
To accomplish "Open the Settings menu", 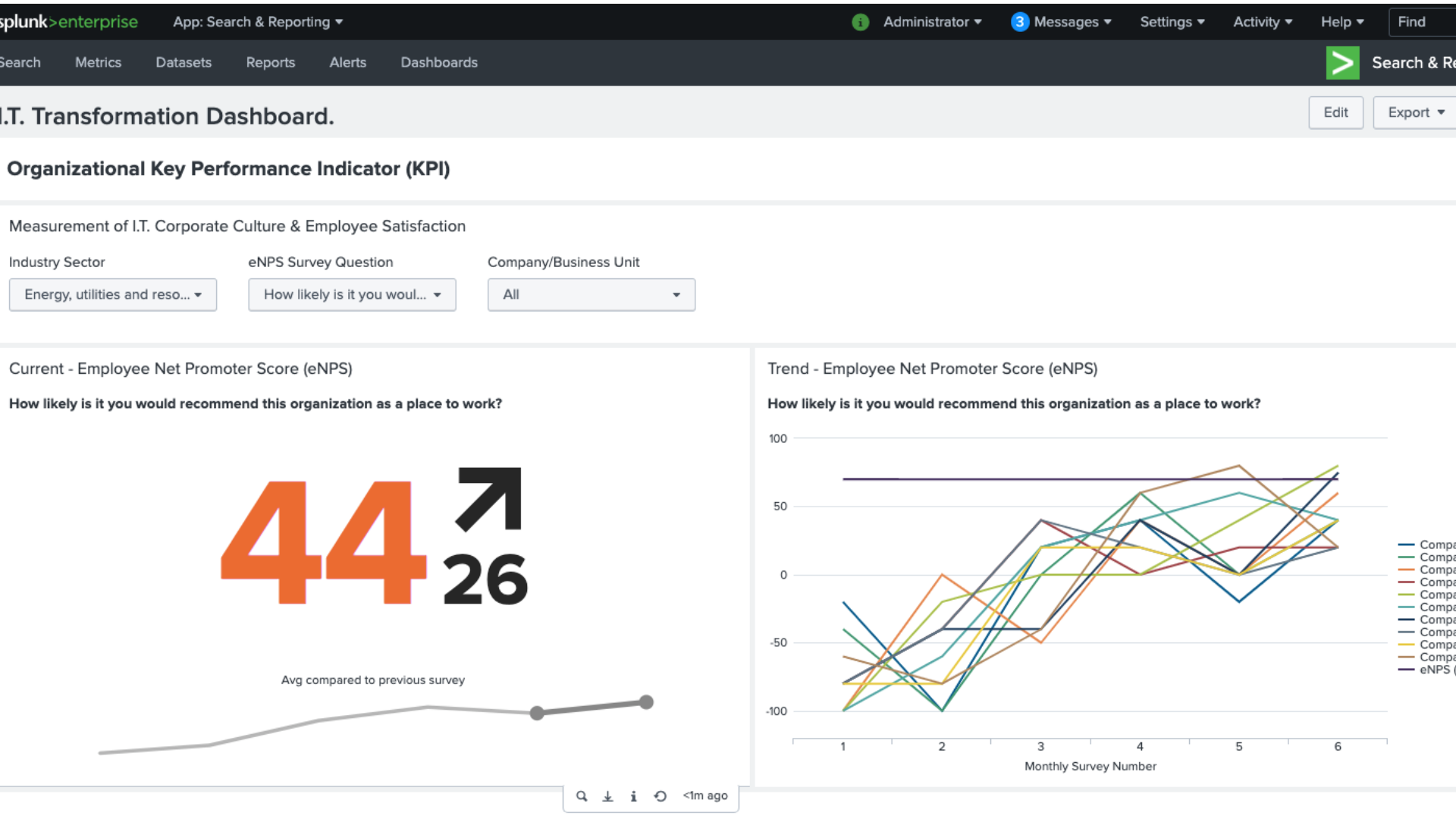I will (x=1172, y=22).
